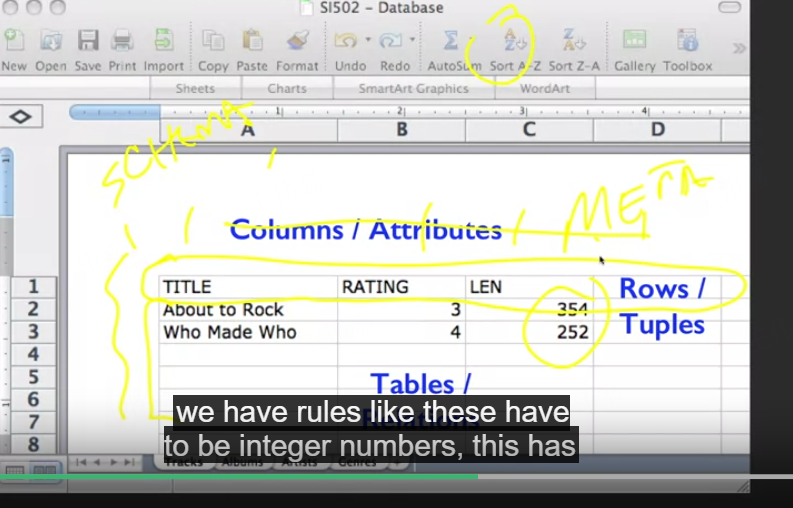The height and width of the screenshot is (508, 793).
Task: Select column A header
Action: 248,130
